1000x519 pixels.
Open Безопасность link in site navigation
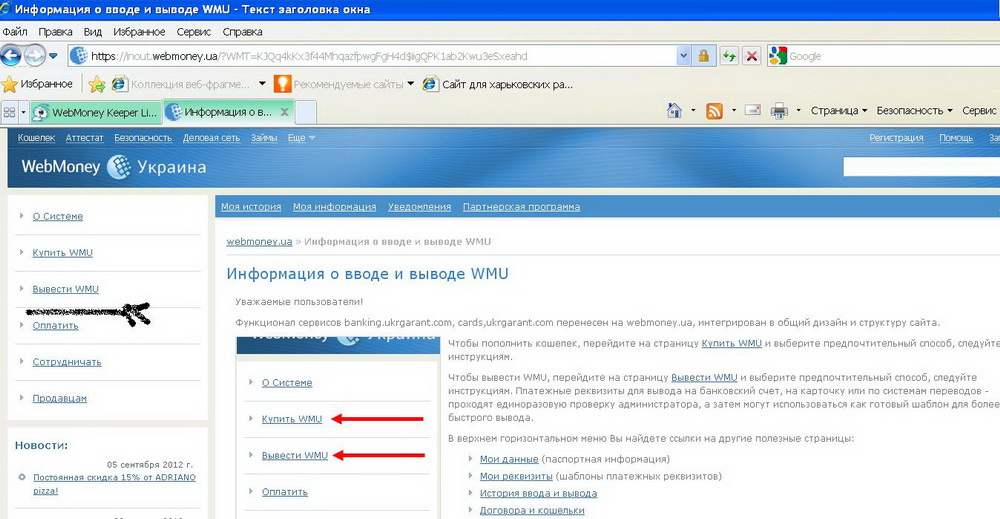pyautogui.click(x=143, y=138)
